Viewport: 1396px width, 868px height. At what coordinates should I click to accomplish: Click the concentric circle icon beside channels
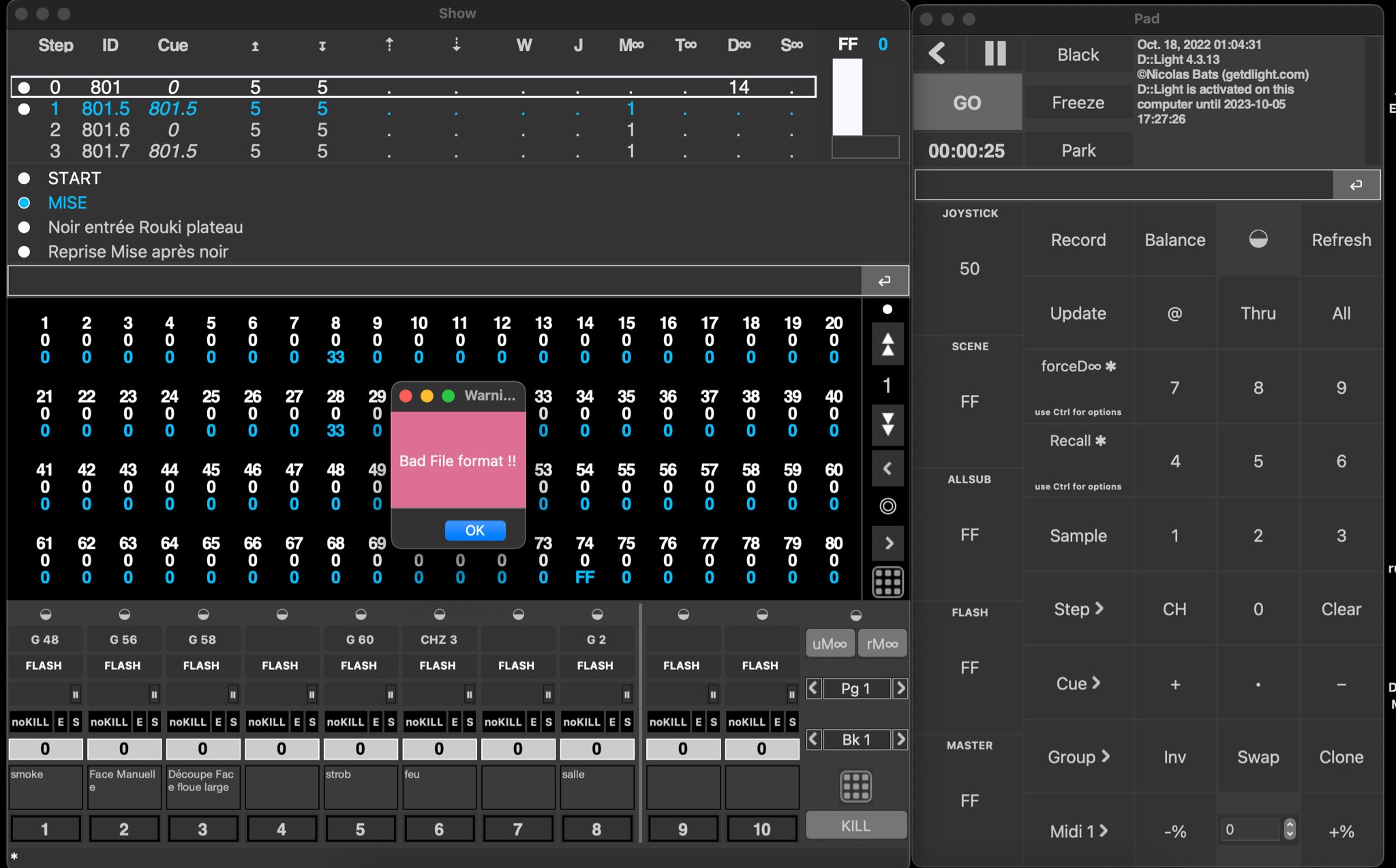(x=887, y=506)
